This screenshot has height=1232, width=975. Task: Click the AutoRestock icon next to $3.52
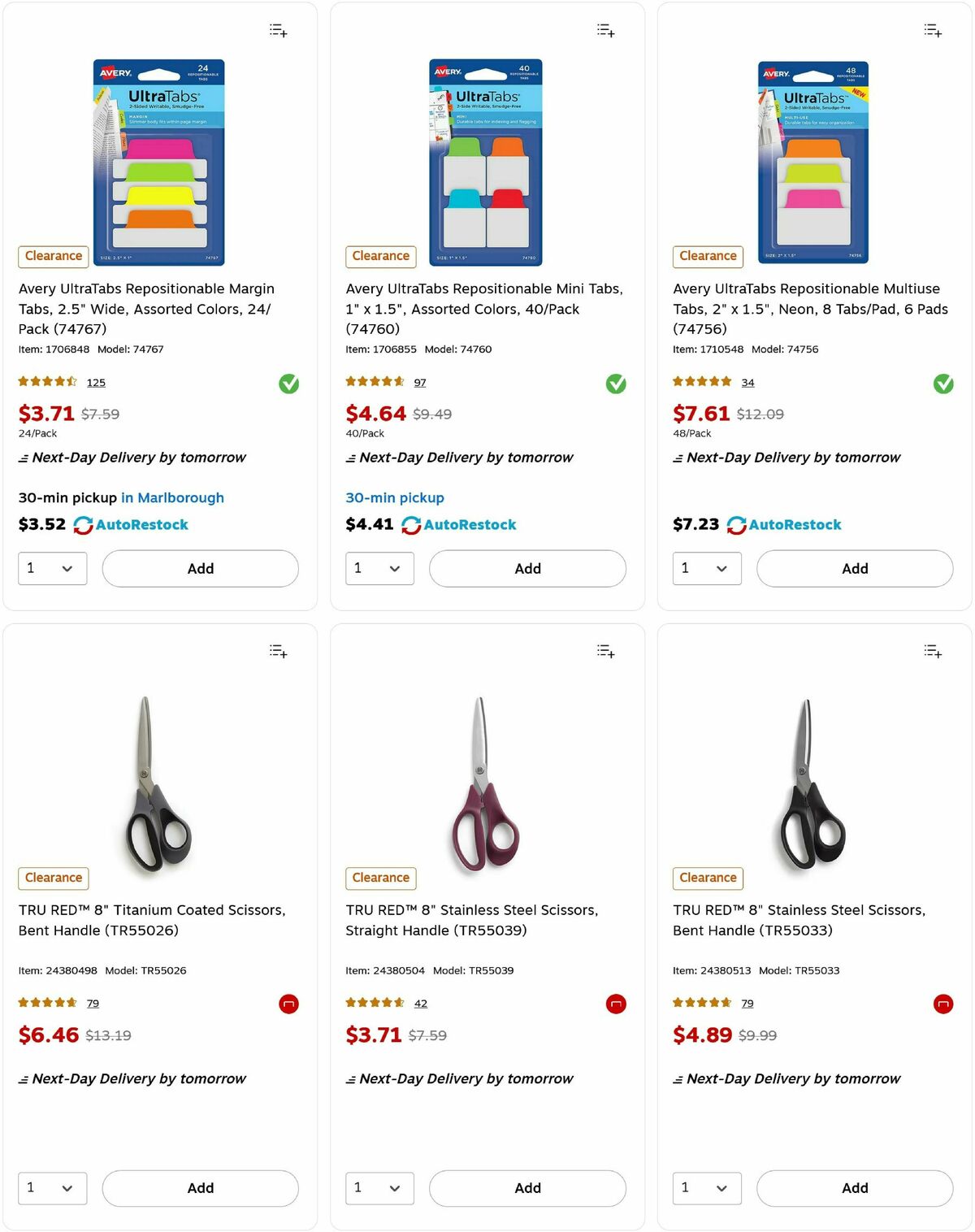82,525
